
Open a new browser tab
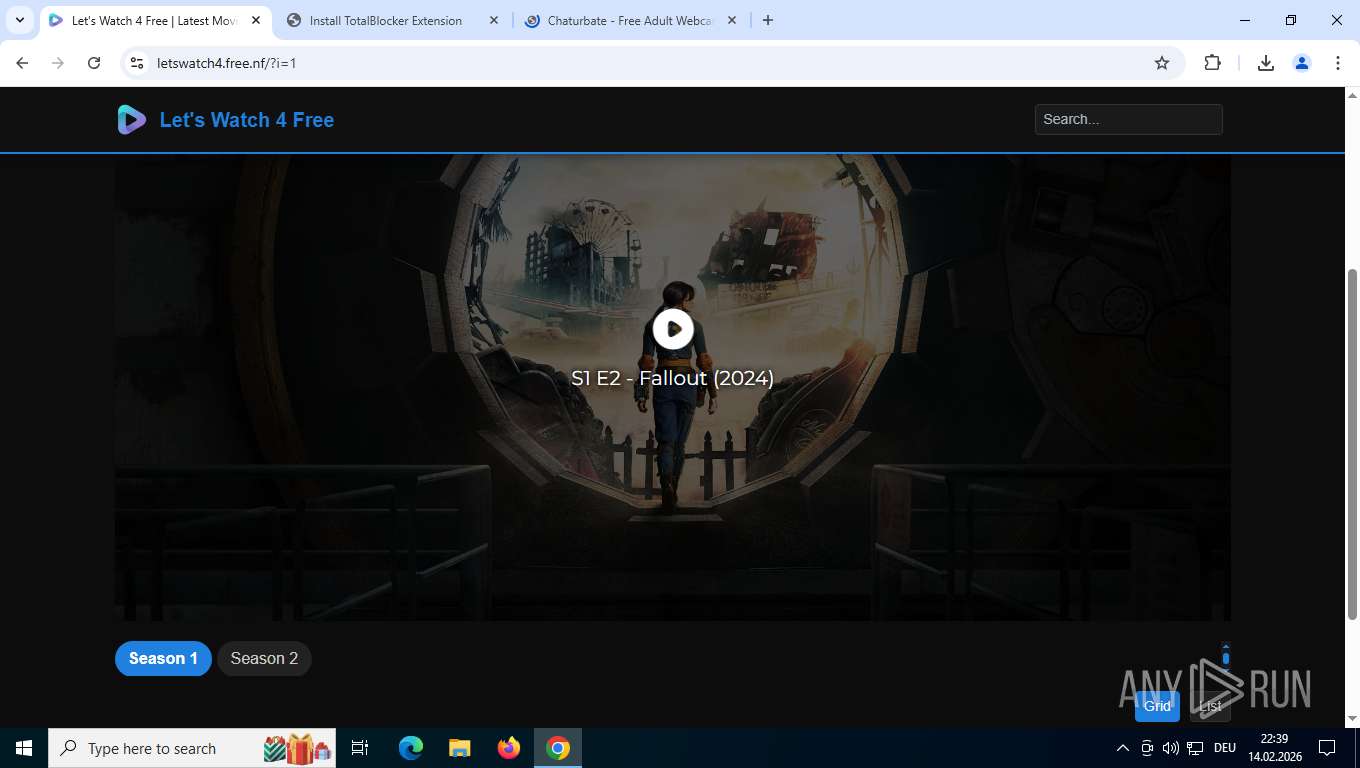tap(768, 20)
